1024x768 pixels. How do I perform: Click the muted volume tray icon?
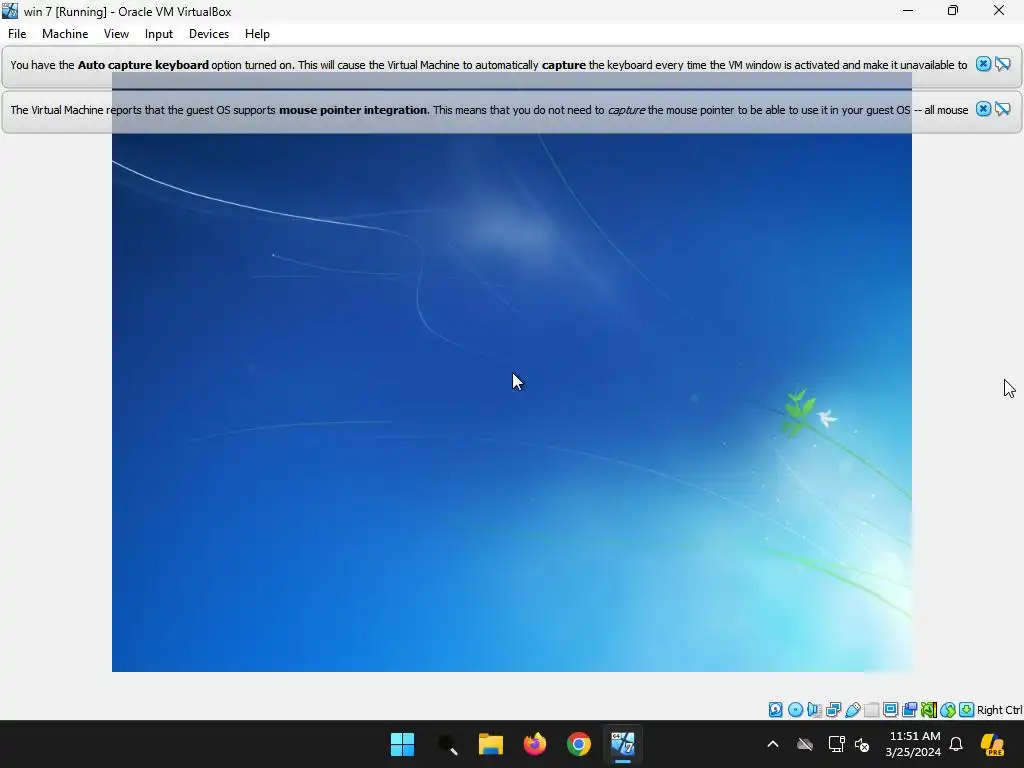(862, 744)
